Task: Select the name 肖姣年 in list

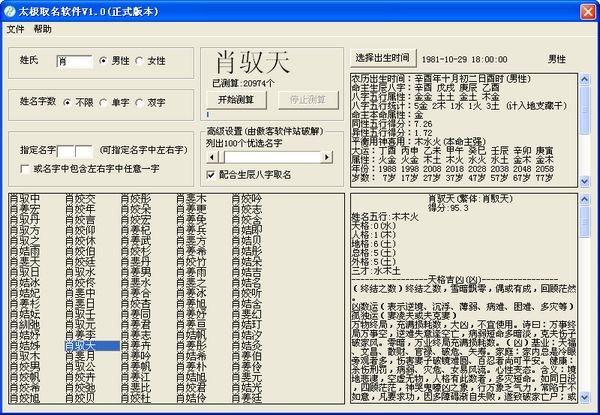Action: 80,210
